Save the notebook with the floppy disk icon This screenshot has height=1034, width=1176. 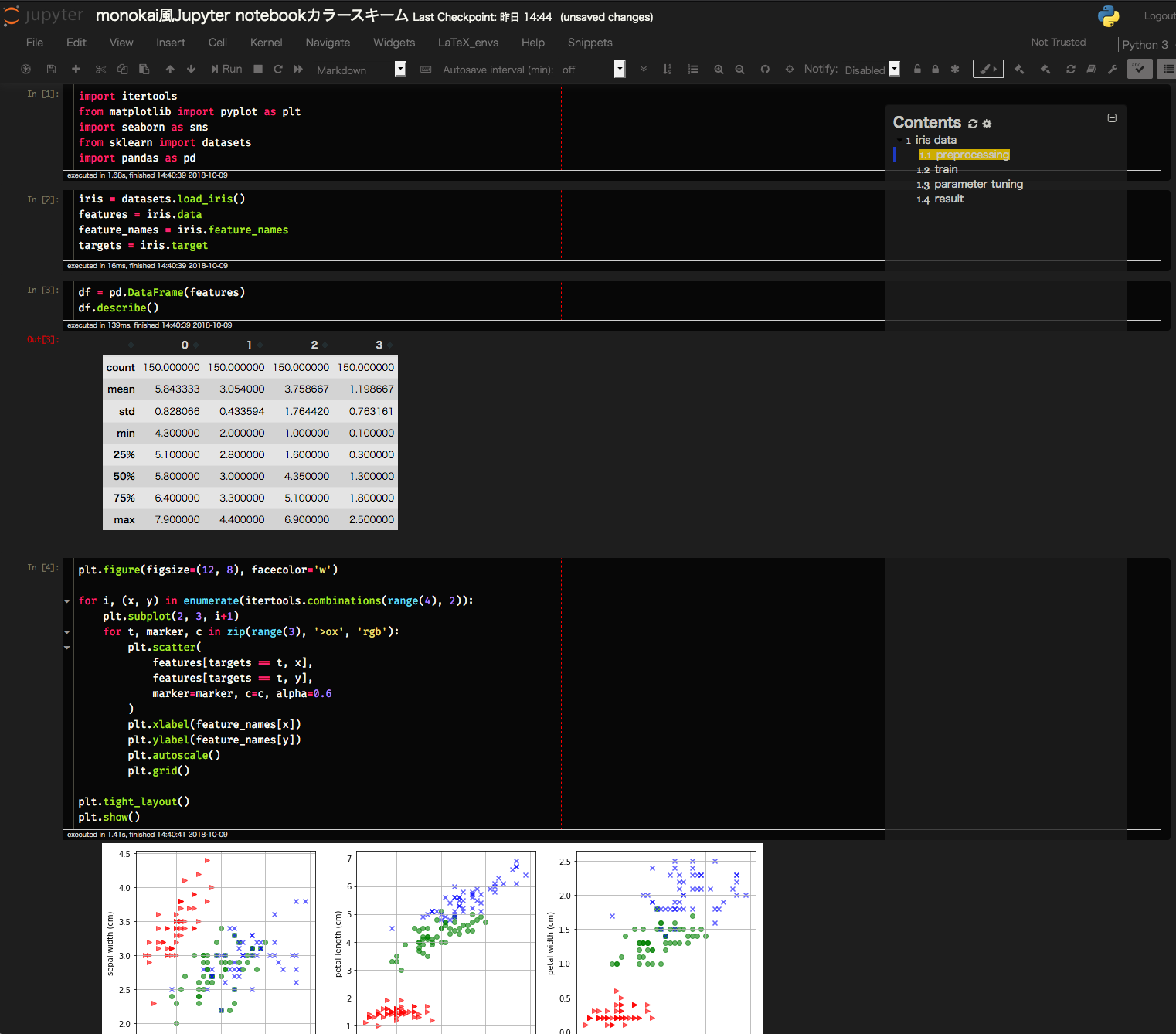pyautogui.click(x=51, y=70)
